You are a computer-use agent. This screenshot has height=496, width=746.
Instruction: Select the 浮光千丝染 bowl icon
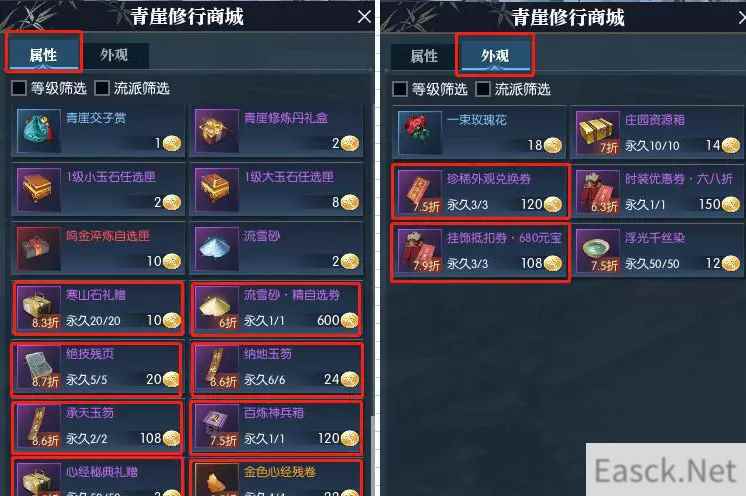click(597, 251)
